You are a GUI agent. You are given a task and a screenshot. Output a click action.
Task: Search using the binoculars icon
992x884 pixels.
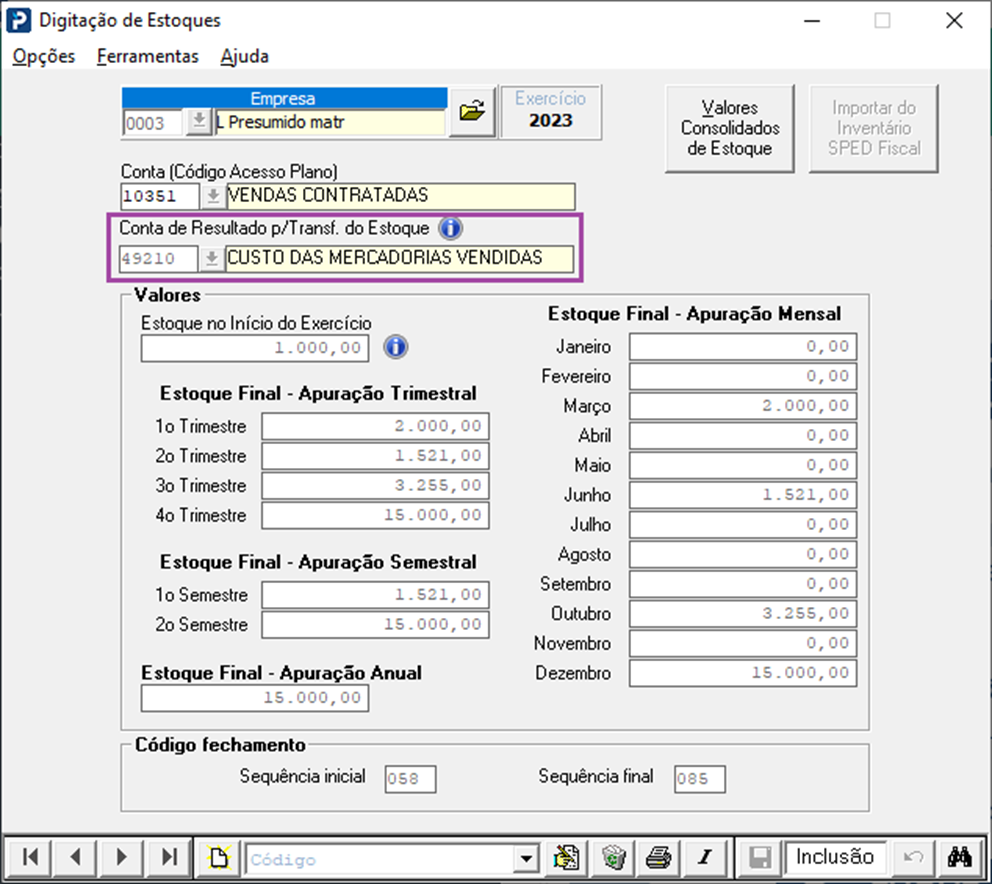pos(960,857)
